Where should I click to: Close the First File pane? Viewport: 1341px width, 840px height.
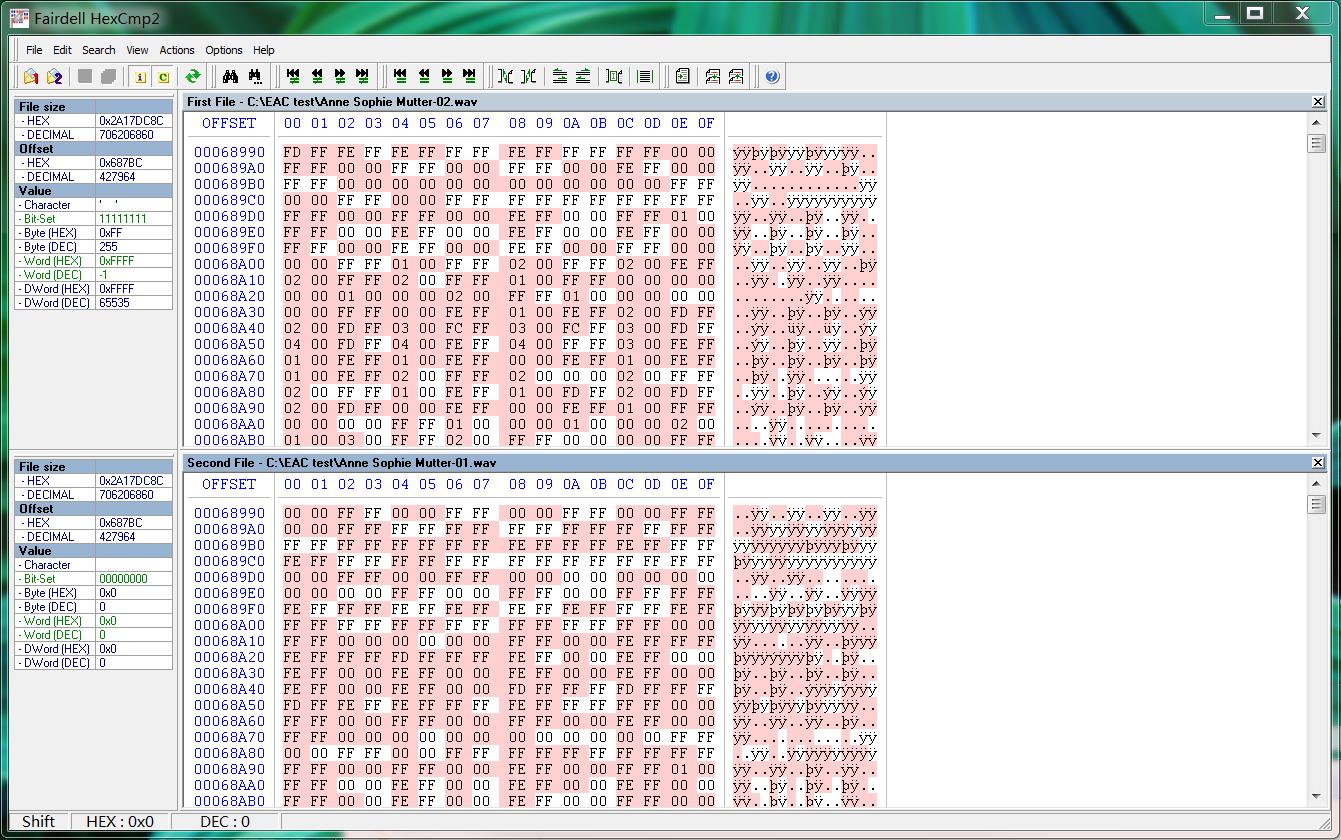pos(1318,102)
